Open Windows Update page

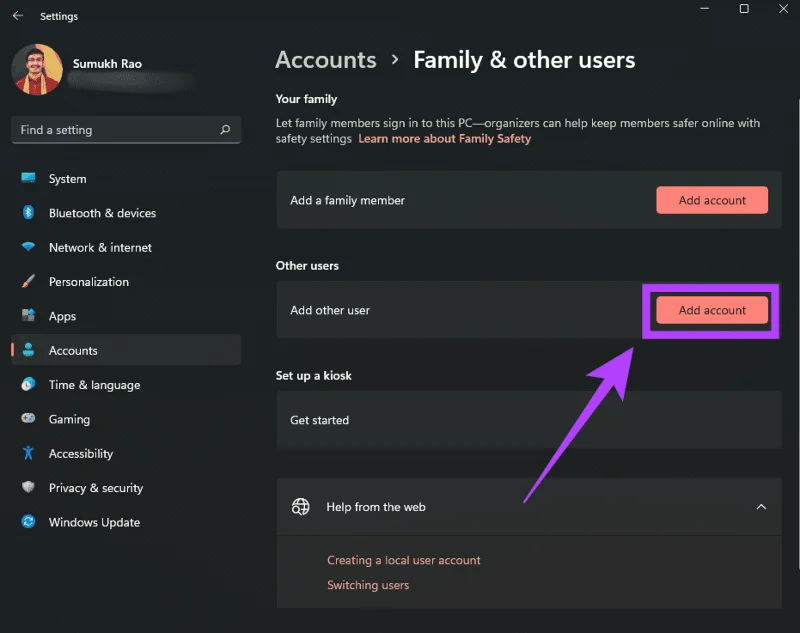pyautogui.click(x=126, y=522)
